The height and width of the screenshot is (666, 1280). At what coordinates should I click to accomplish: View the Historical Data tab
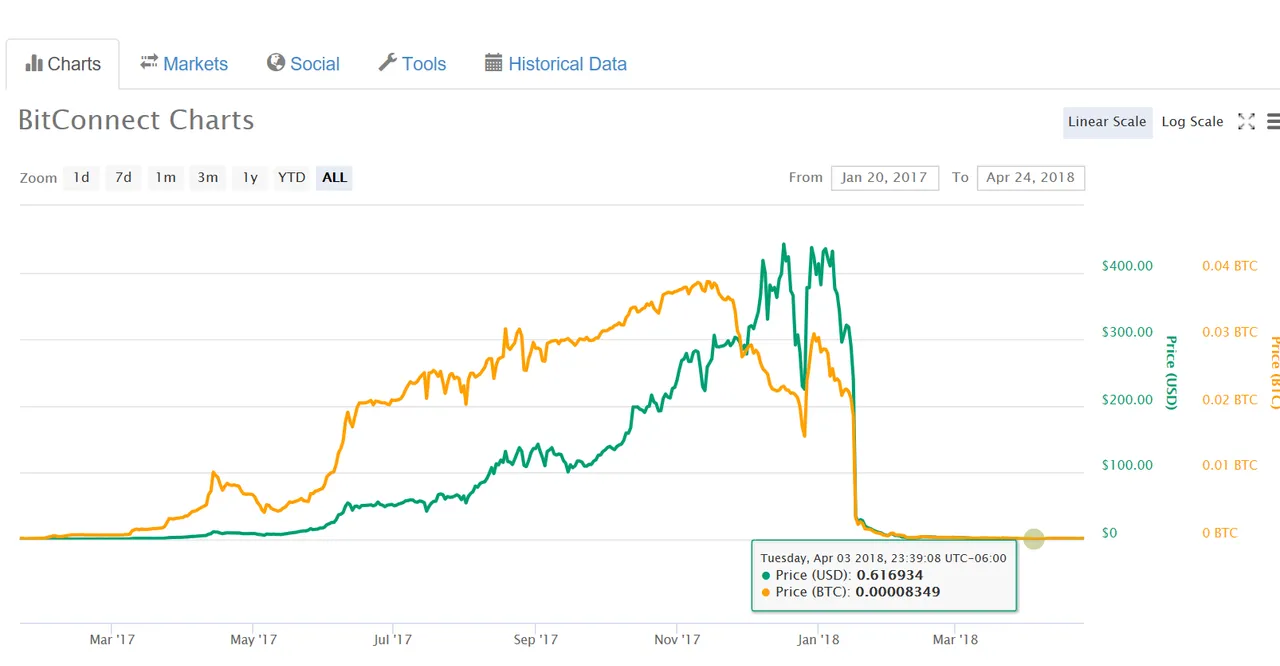(x=556, y=64)
